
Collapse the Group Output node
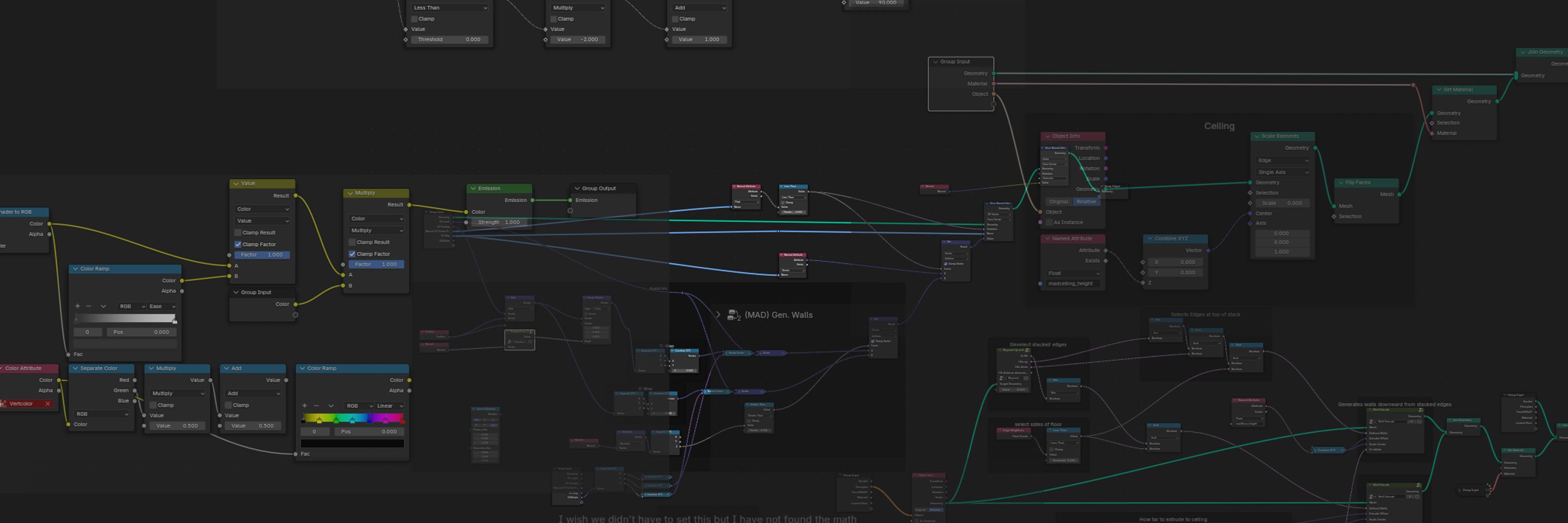pos(577,189)
